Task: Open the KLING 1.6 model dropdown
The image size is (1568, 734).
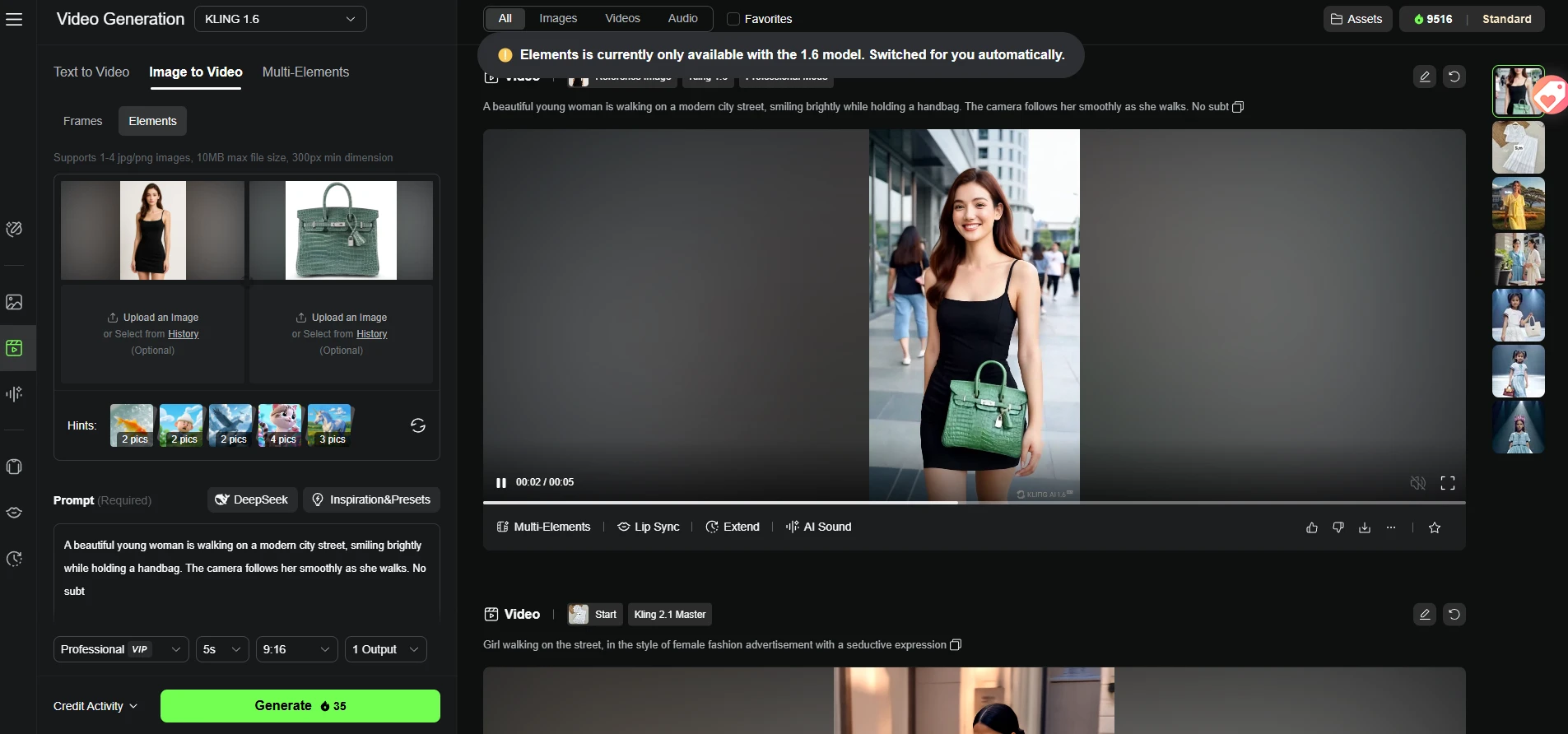Action: tap(280, 19)
